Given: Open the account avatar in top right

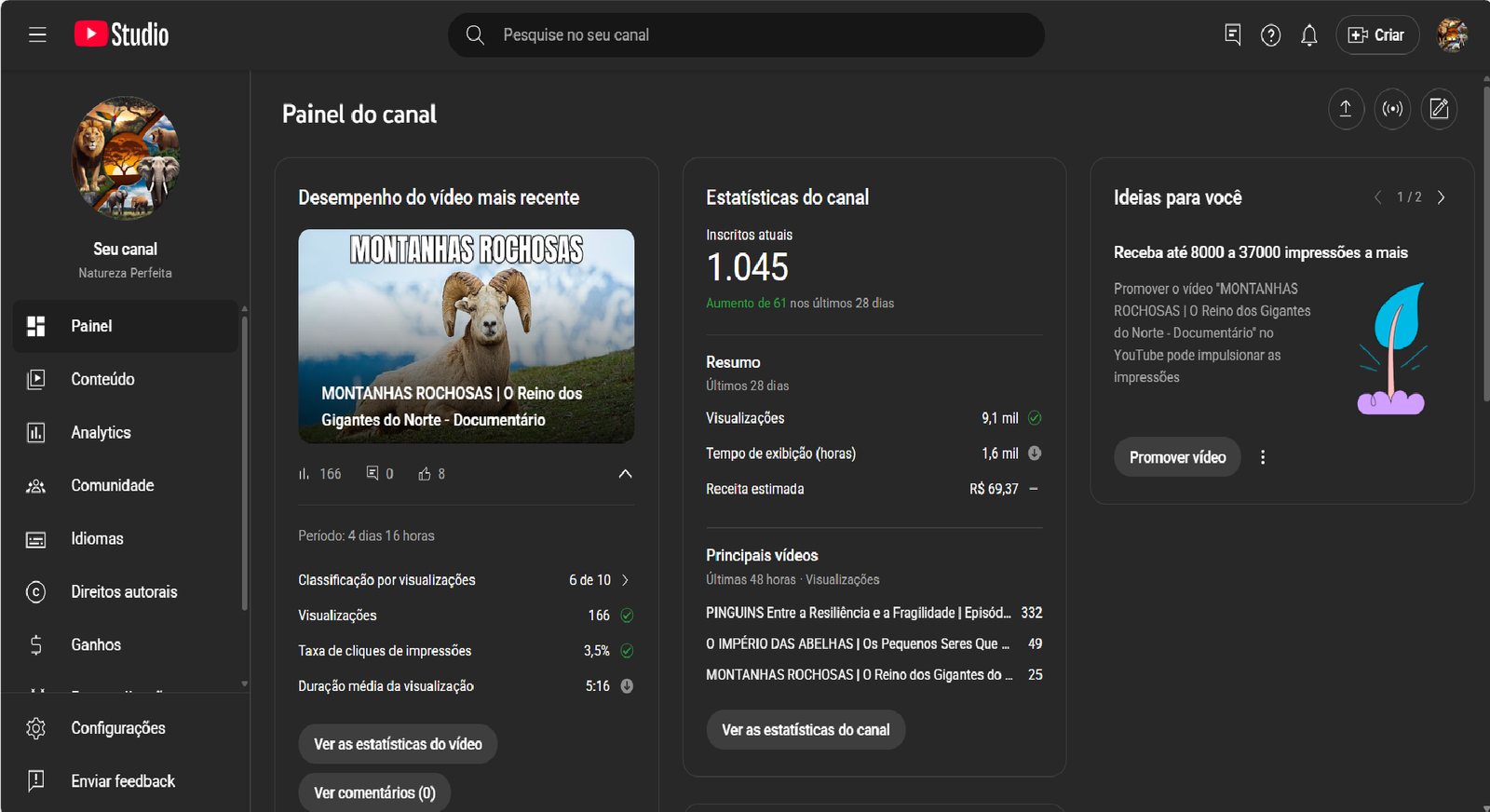Looking at the screenshot, I should (x=1451, y=35).
